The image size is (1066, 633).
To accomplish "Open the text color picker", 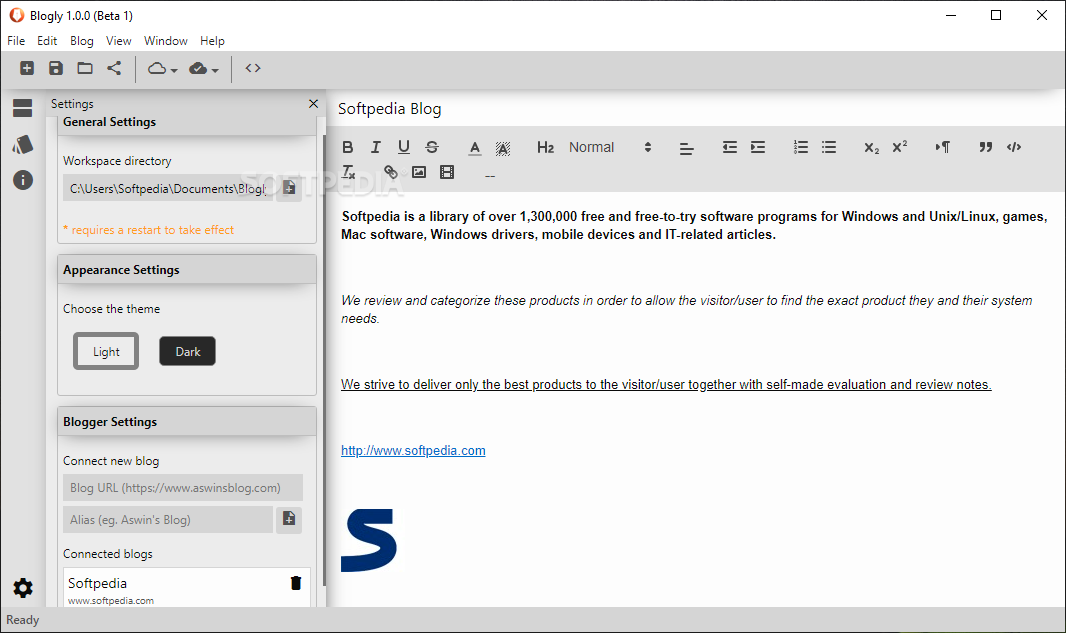I will pos(475,148).
